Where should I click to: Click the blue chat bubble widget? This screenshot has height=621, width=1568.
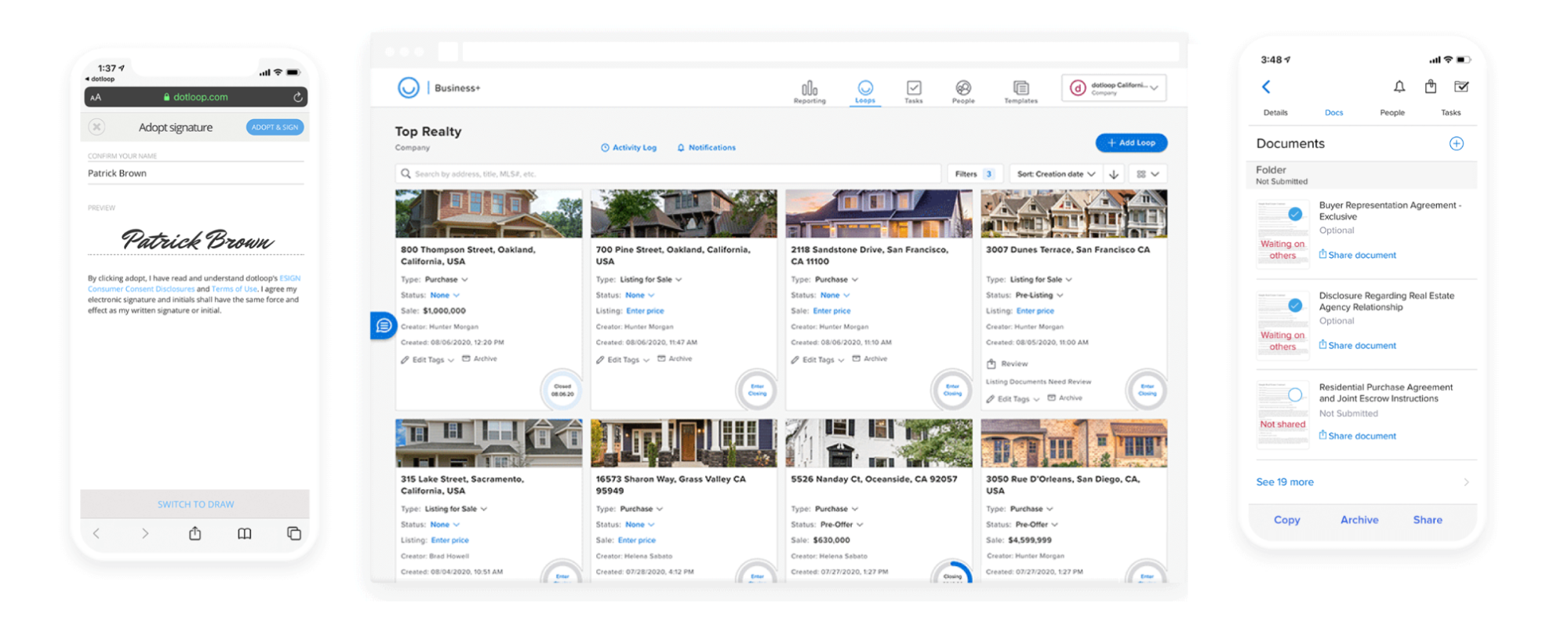384,325
